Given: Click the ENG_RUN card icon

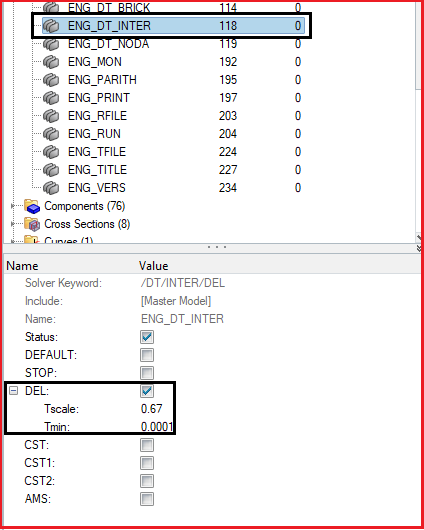Looking at the screenshot, I should tap(51, 134).
